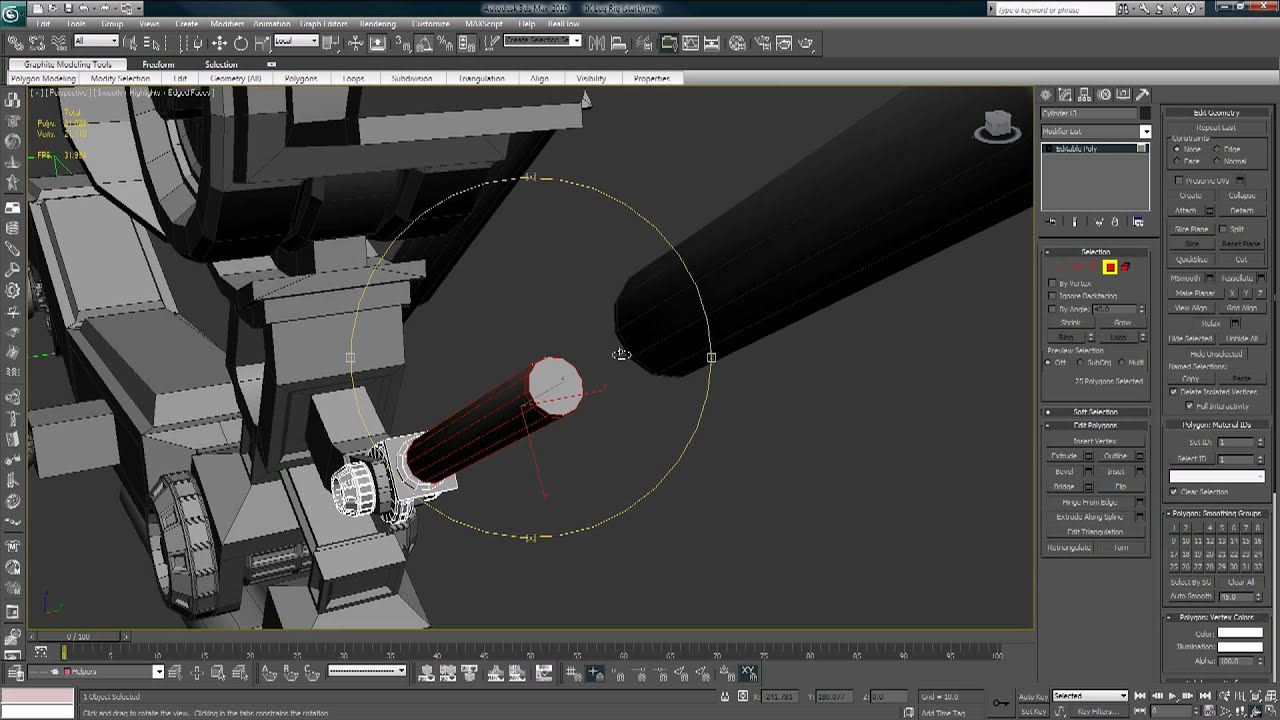Switch to the Freeform ribbon tab
The height and width of the screenshot is (720, 1280).
pyautogui.click(x=158, y=64)
